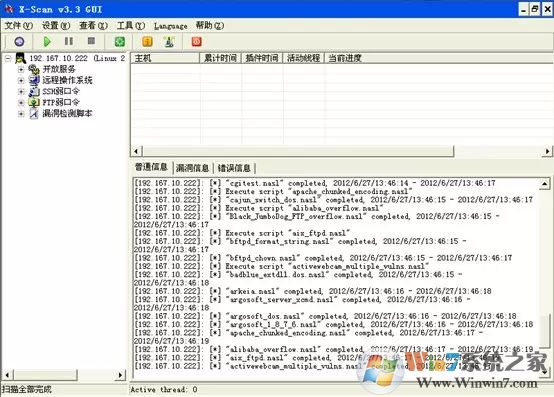Image resolution: width=554 pixels, height=397 pixels.
Task: Click log panel scroll up arrow
Action: [544, 184]
